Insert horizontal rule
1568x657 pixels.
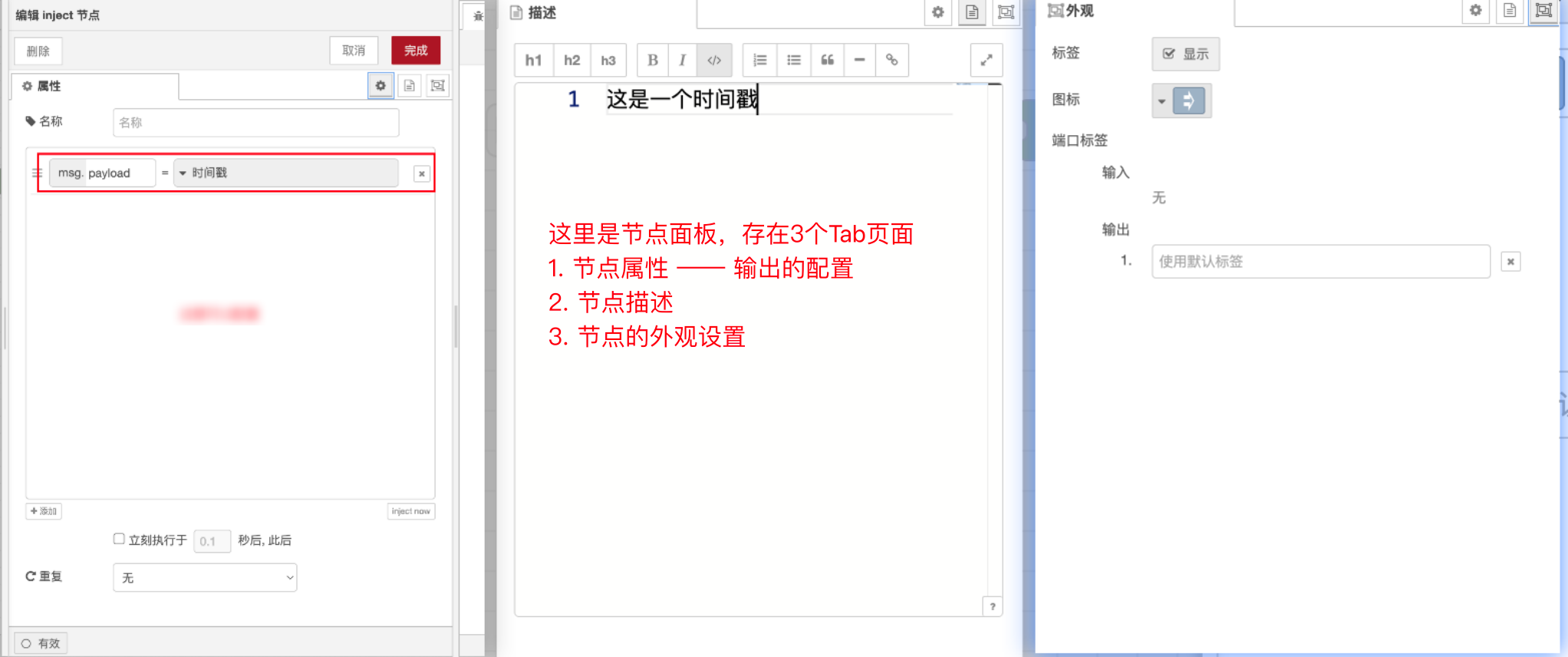(x=860, y=61)
